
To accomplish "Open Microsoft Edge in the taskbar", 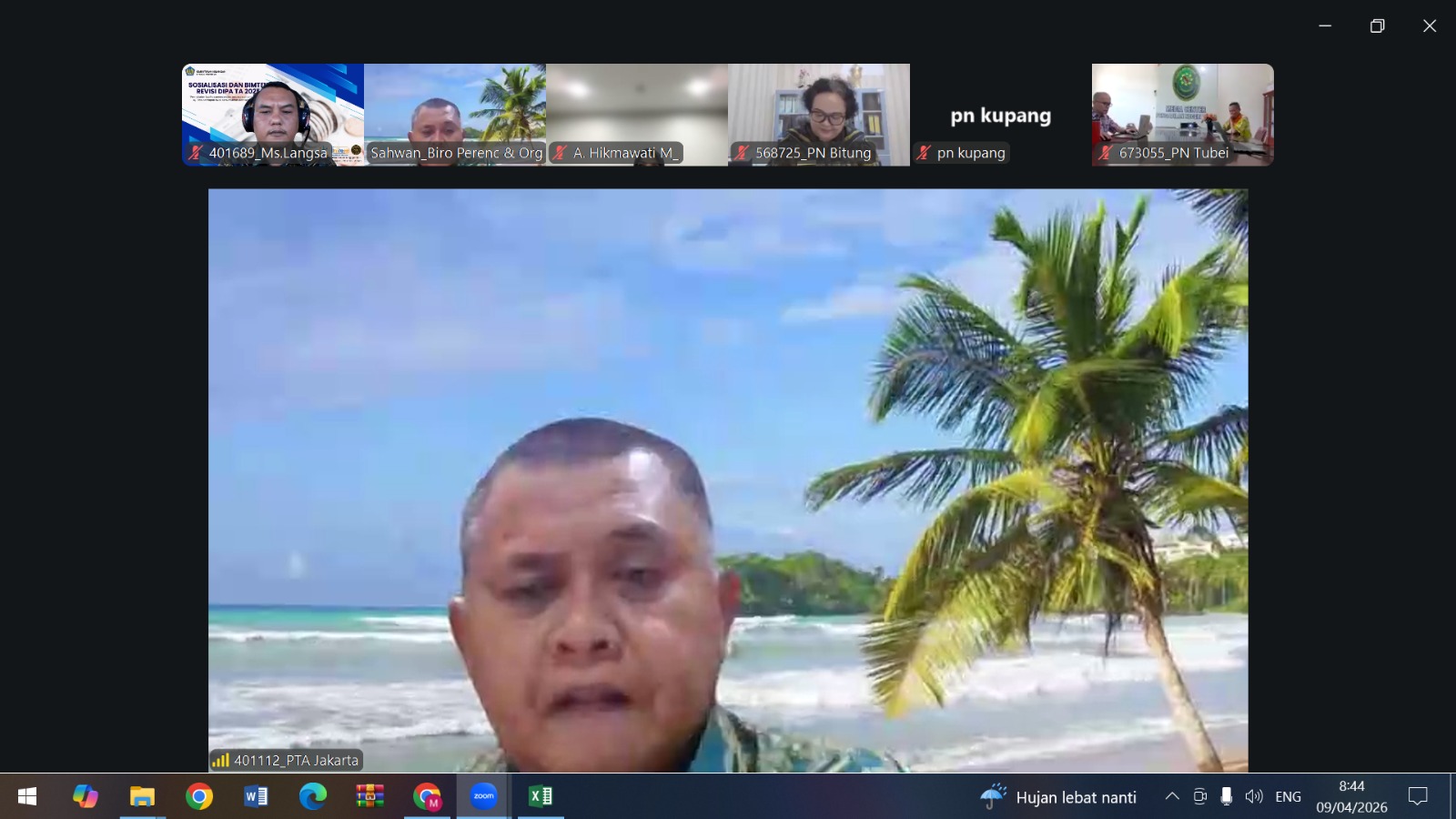I will pyautogui.click(x=313, y=796).
